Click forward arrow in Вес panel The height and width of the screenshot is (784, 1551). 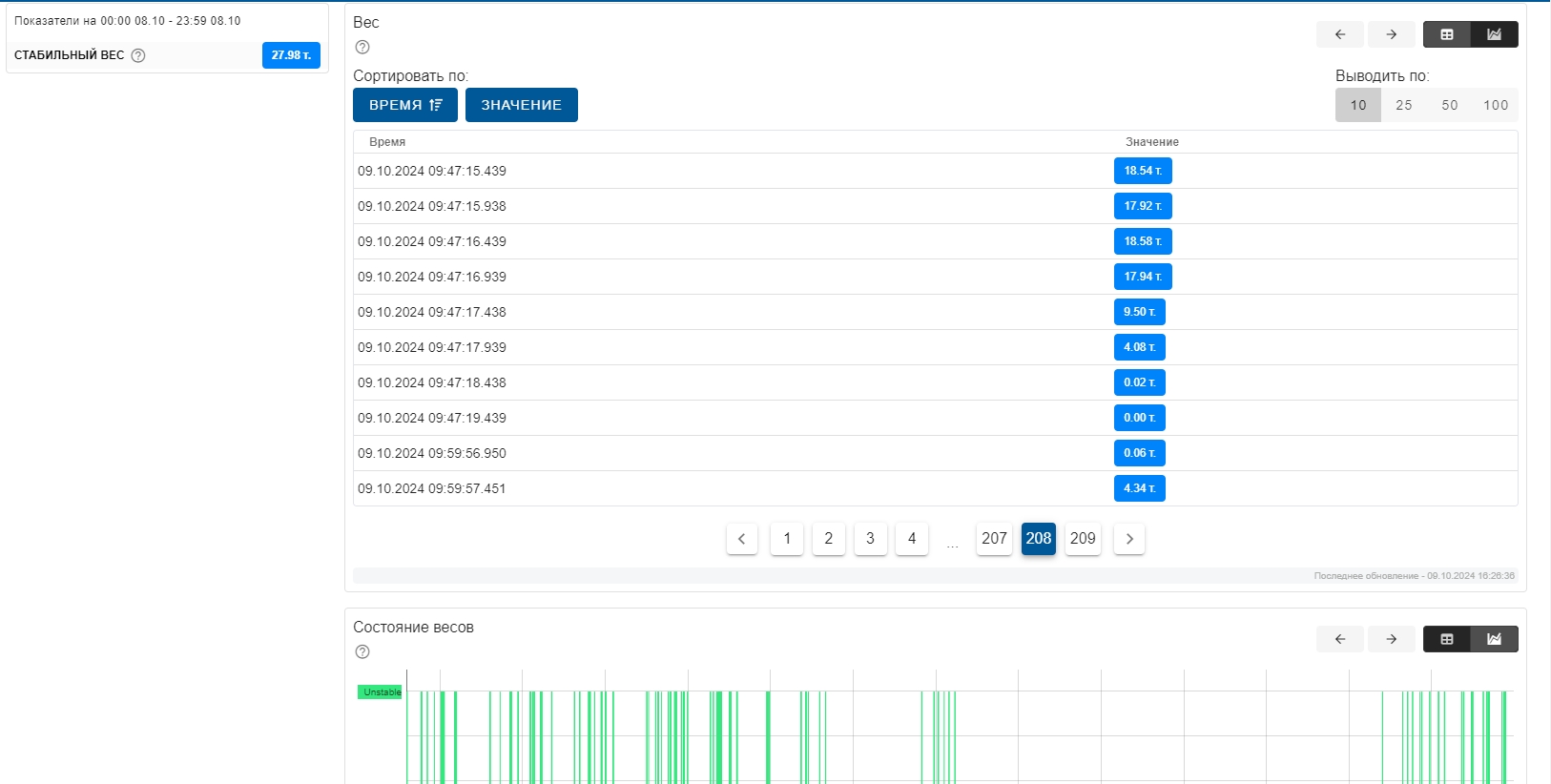pyautogui.click(x=1392, y=34)
